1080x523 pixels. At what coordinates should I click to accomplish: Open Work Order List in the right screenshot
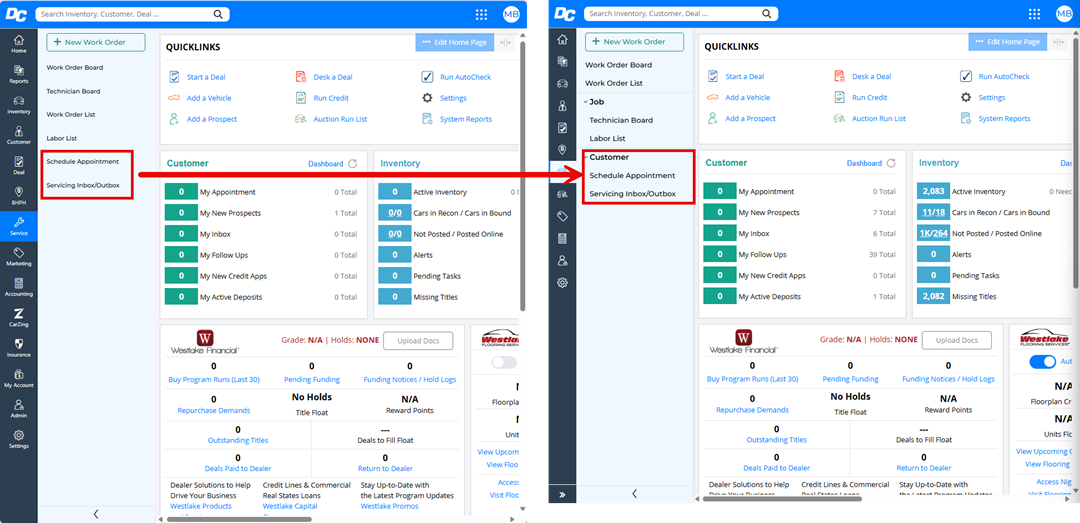[614, 83]
